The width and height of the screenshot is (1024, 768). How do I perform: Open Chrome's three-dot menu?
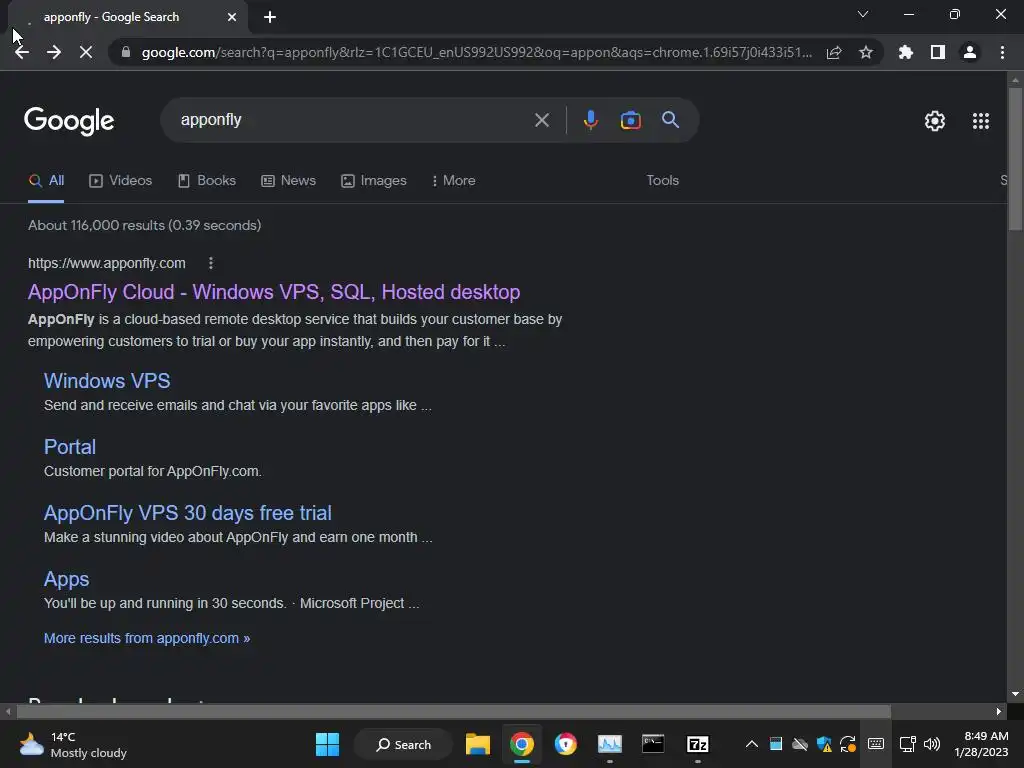coord(1002,52)
